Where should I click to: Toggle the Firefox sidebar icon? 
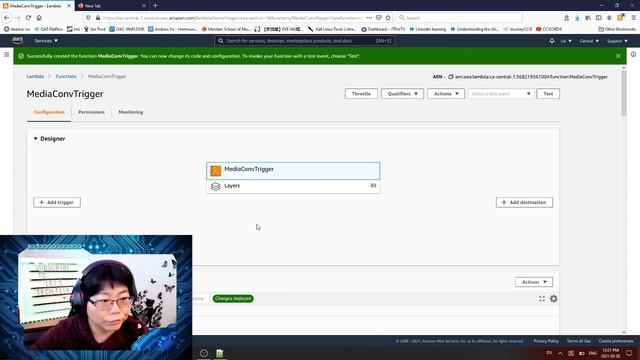(598, 18)
